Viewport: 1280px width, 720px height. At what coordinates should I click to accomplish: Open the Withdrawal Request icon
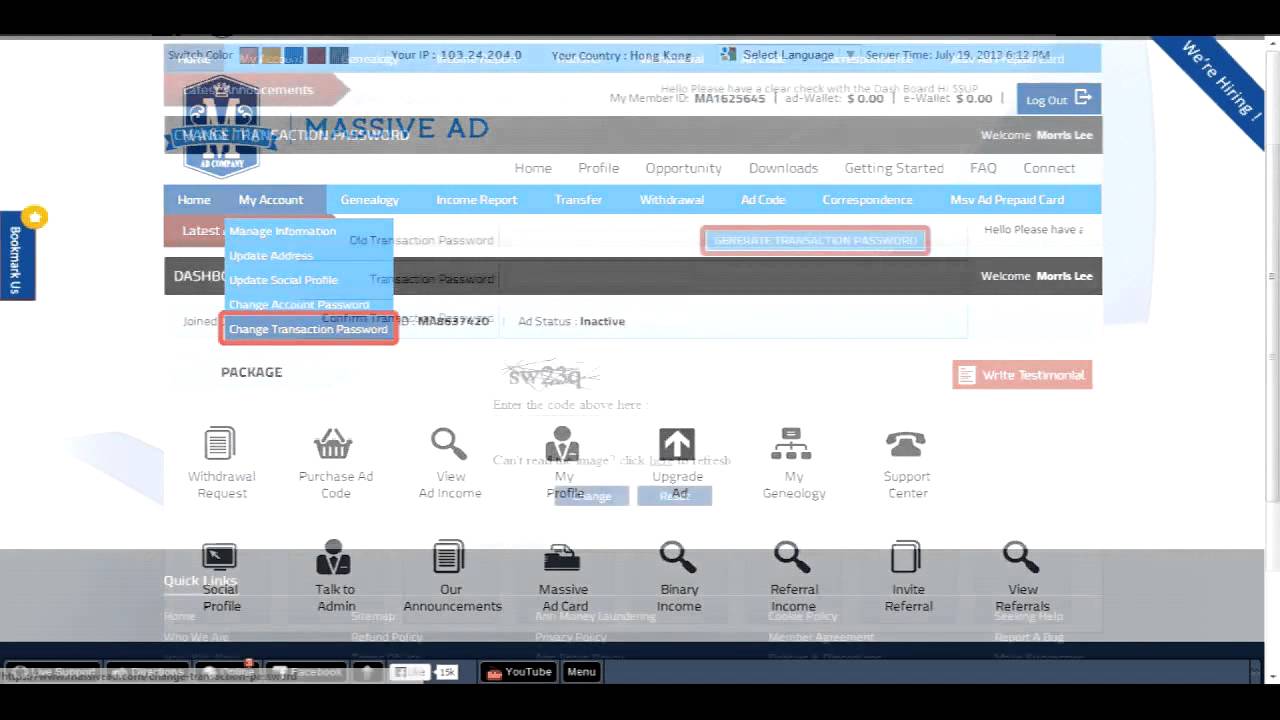pyautogui.click(x=220, y=443)
